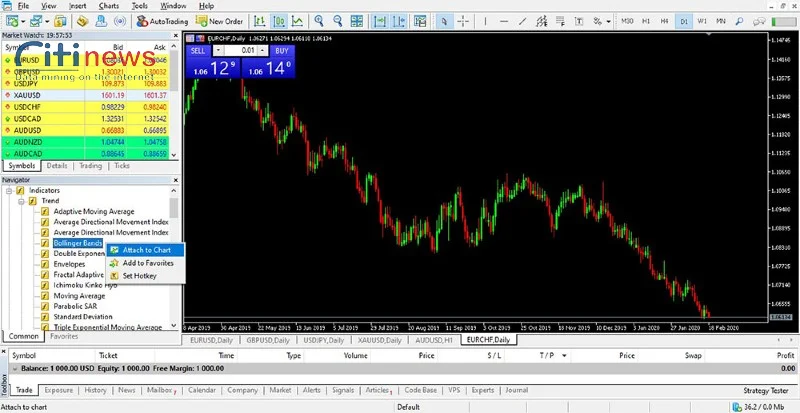Click the search magnifier icon
The width and height of the screenshot is (800, 413).
739,21
